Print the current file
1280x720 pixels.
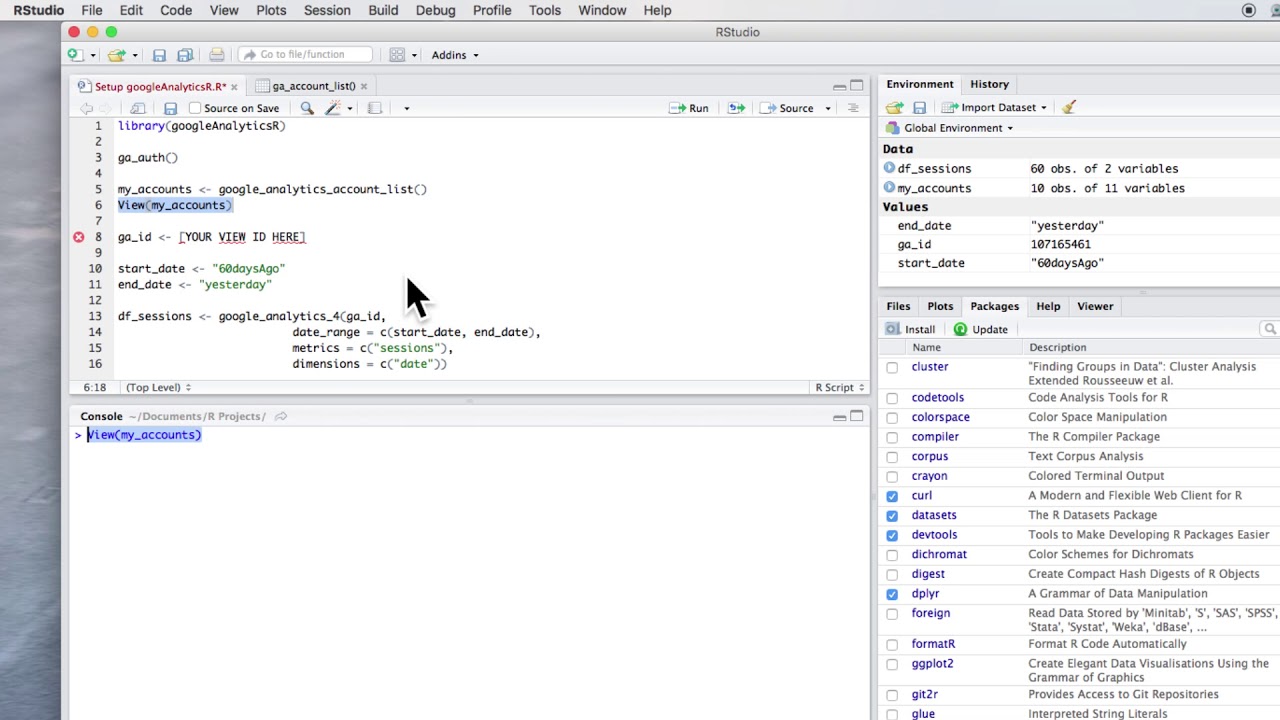[217, 55]
